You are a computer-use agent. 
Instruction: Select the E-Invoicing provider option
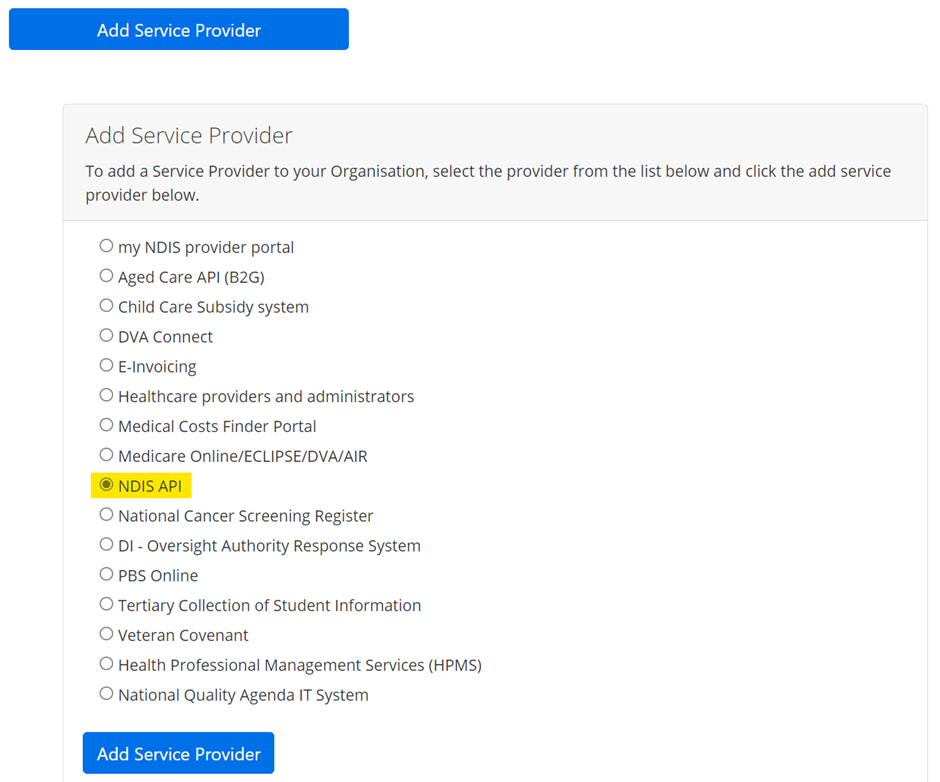[106, 366]
